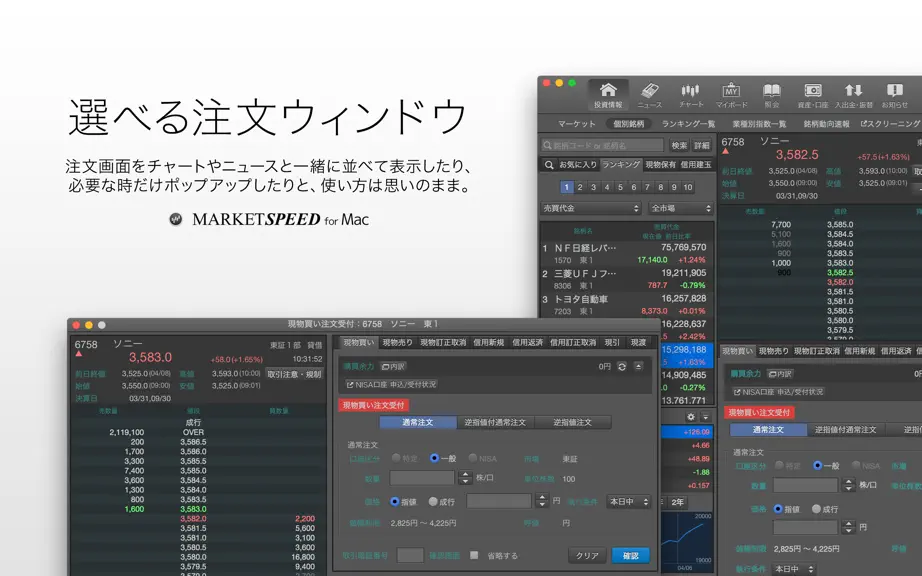Open 内訳 icon button in the main window
The image size is (922, 576).
780,374
